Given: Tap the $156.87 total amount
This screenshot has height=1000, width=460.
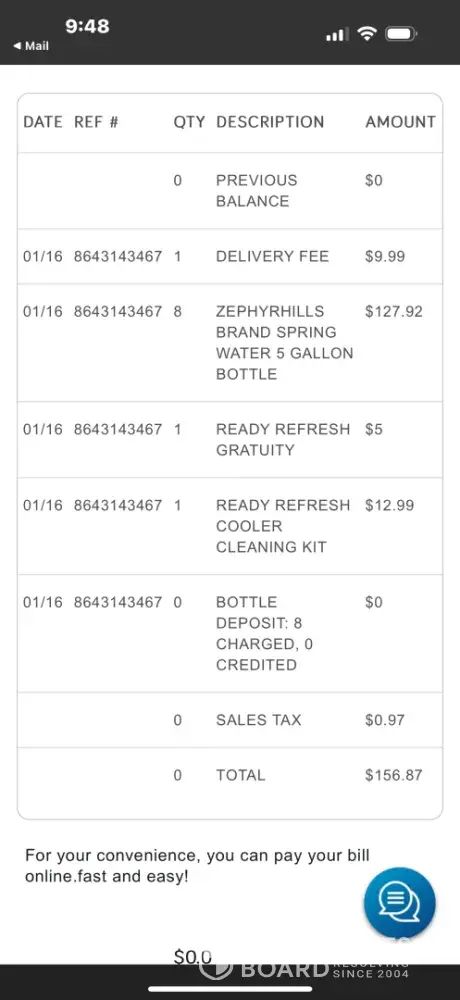Looking at the screenshot, I should [394, 775].
